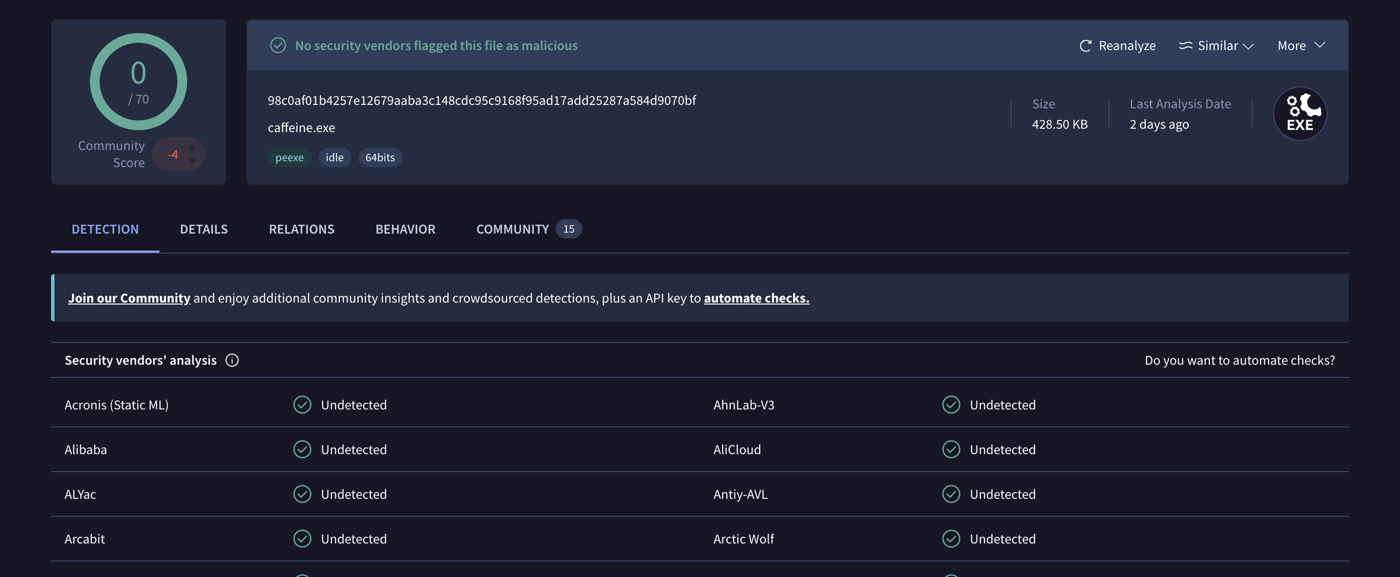Image resolution: width=1400 pixels, height=577 pixels.
Task: Click the AliCloud vendor name
Action: (x=737, y=450)
